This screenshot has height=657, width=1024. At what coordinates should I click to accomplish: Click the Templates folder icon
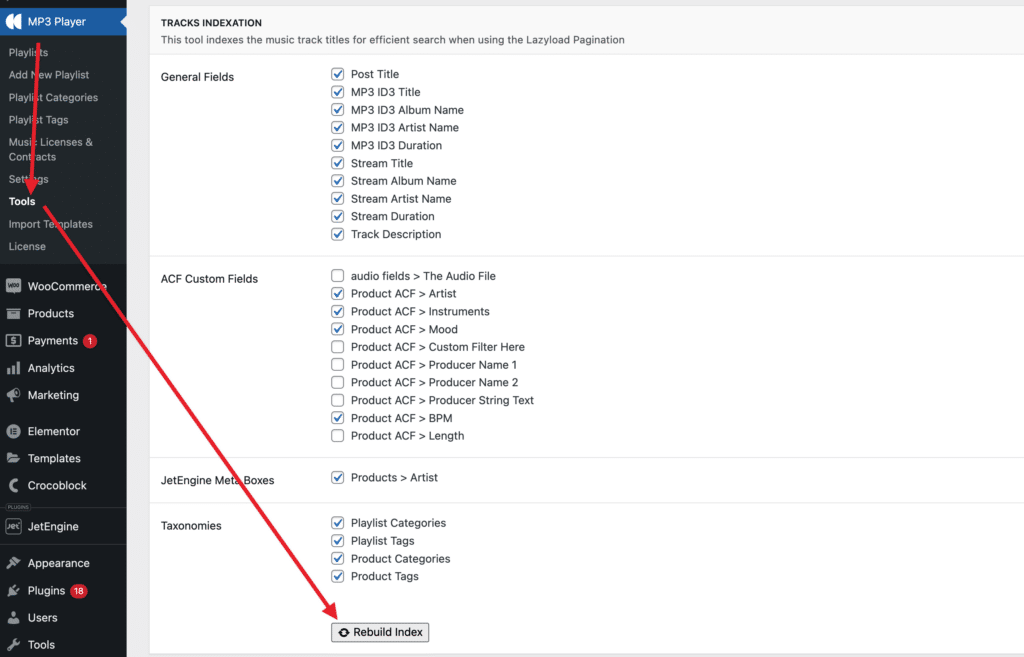(x=13, y=458)
